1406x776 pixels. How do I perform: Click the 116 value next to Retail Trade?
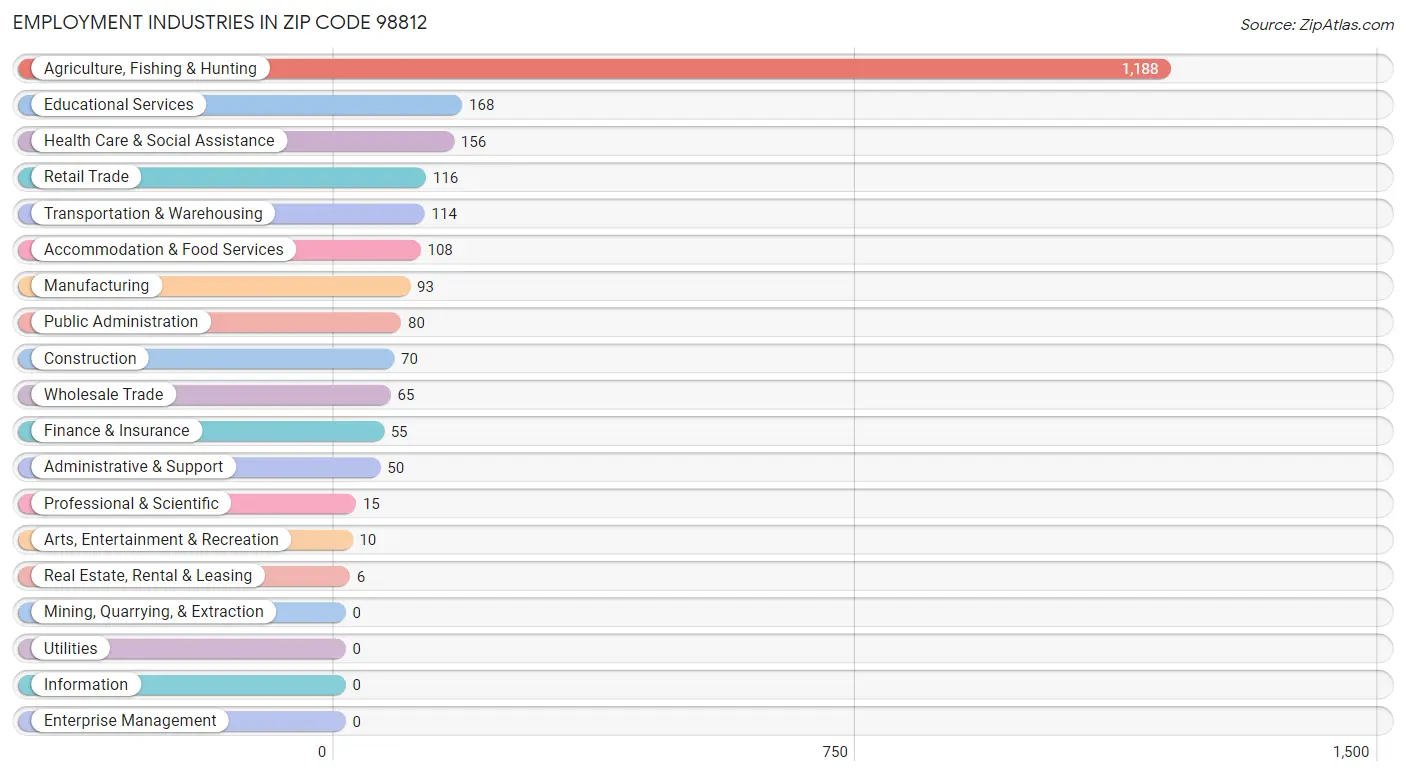445,178
